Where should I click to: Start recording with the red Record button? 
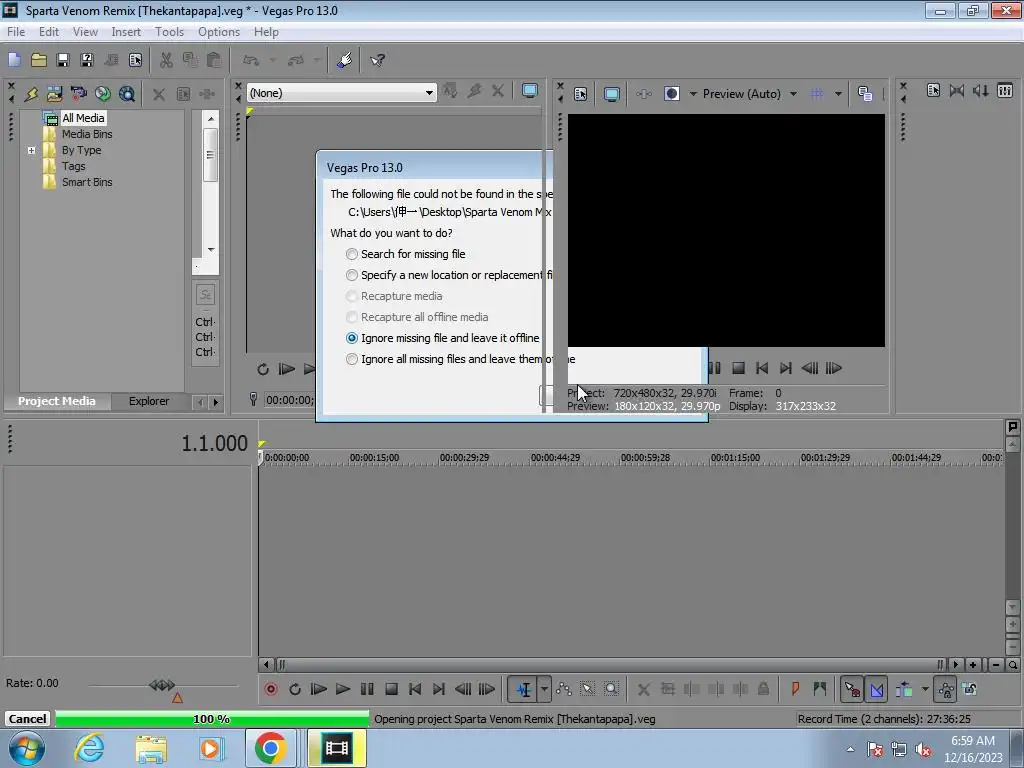pyautogui.click(x=270, y=689)
